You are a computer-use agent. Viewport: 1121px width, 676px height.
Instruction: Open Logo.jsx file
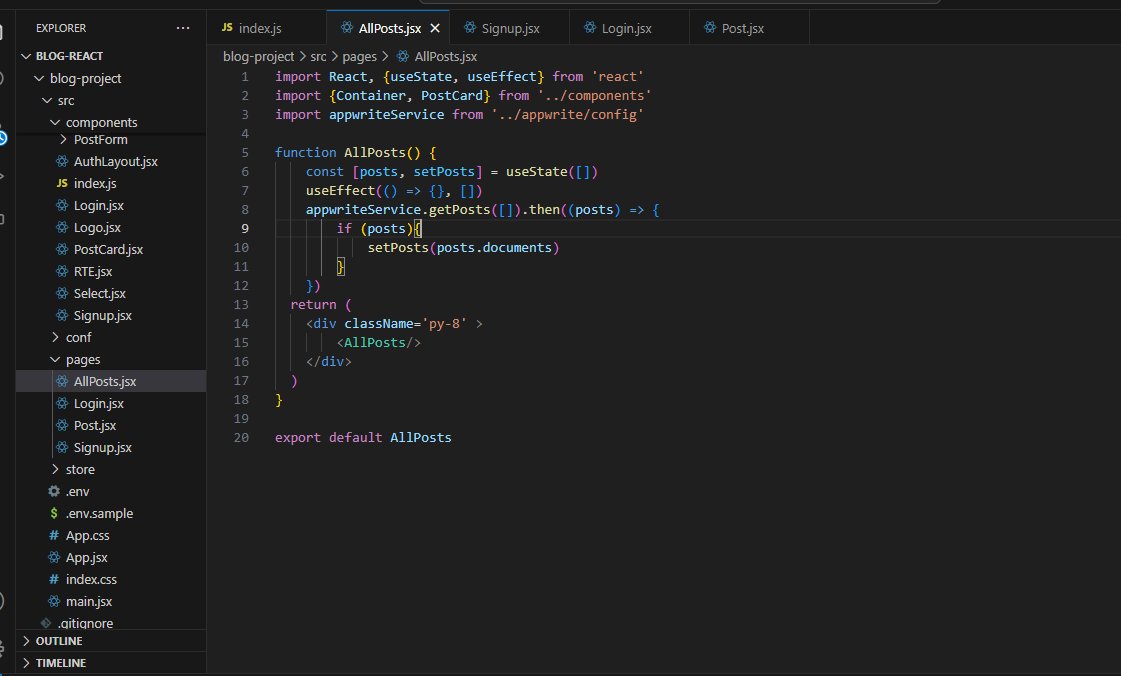pyautogui.click(x=111, y=227)
